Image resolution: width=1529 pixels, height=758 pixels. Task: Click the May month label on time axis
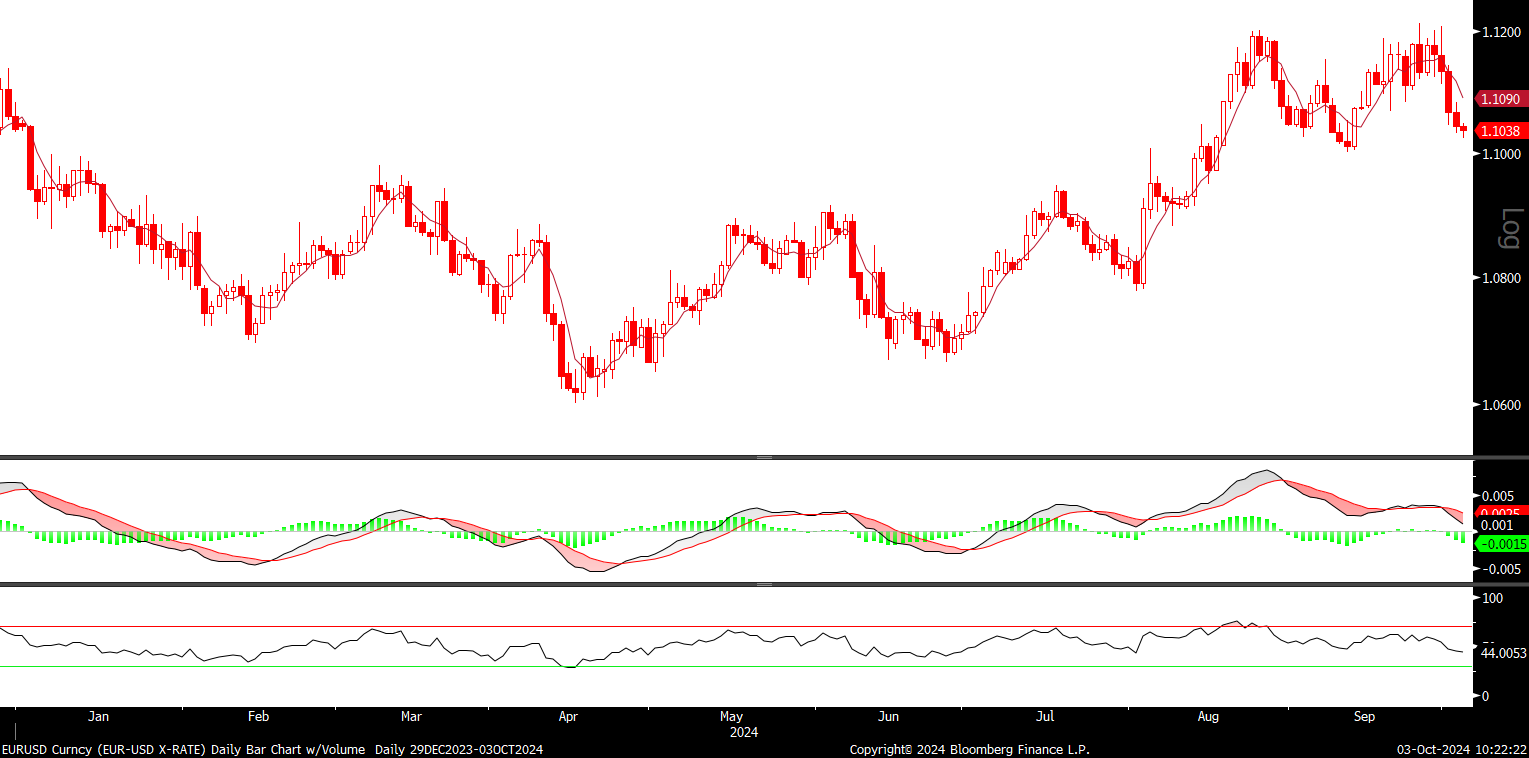[732, 717]
